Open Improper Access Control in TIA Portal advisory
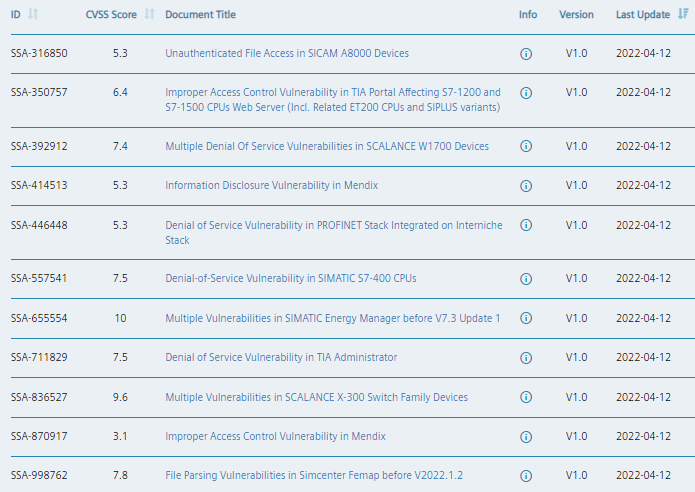The height and width of the screenshot is (492, 695). 333,100
